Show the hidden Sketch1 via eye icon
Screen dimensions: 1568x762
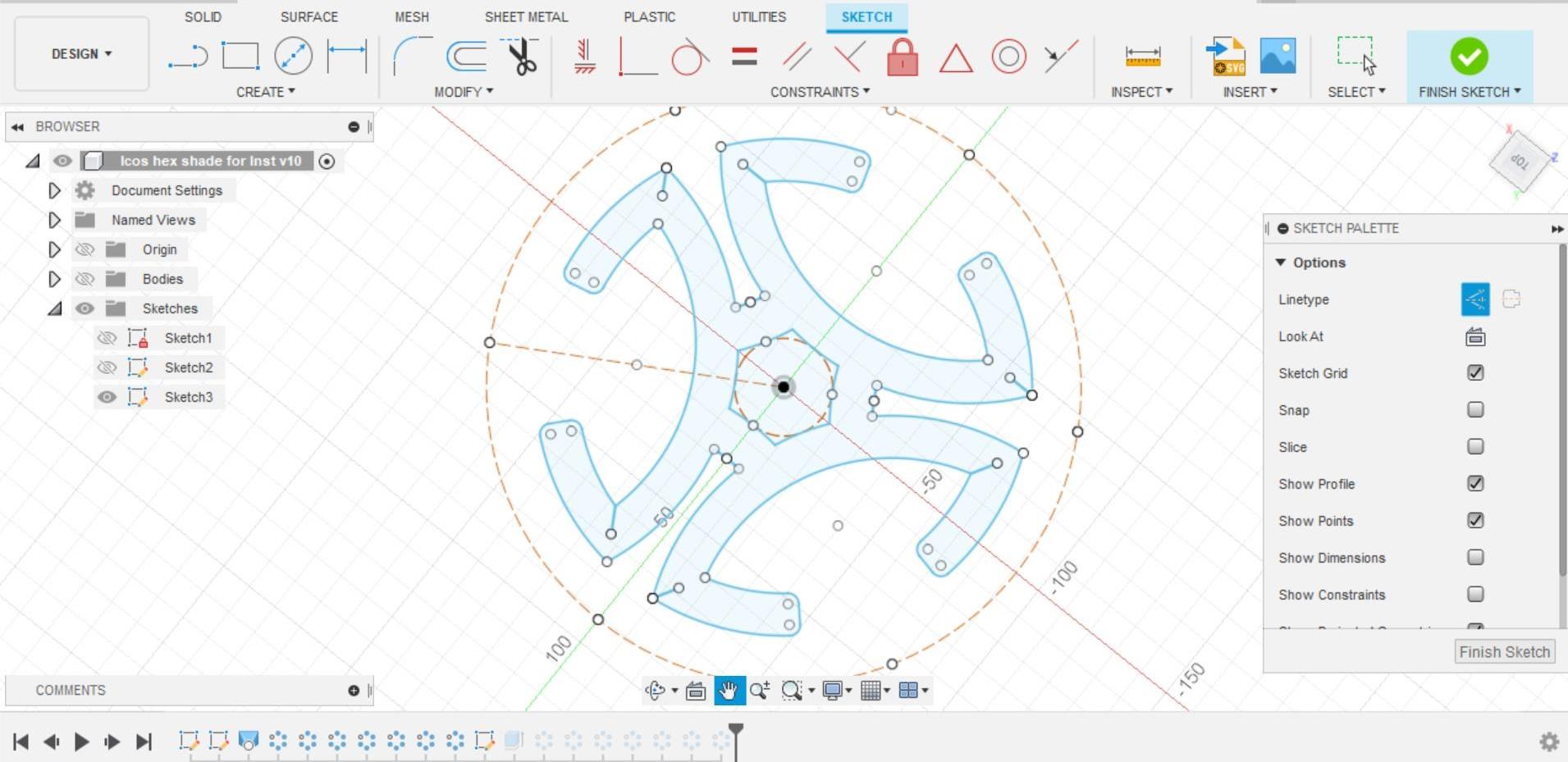107,338
